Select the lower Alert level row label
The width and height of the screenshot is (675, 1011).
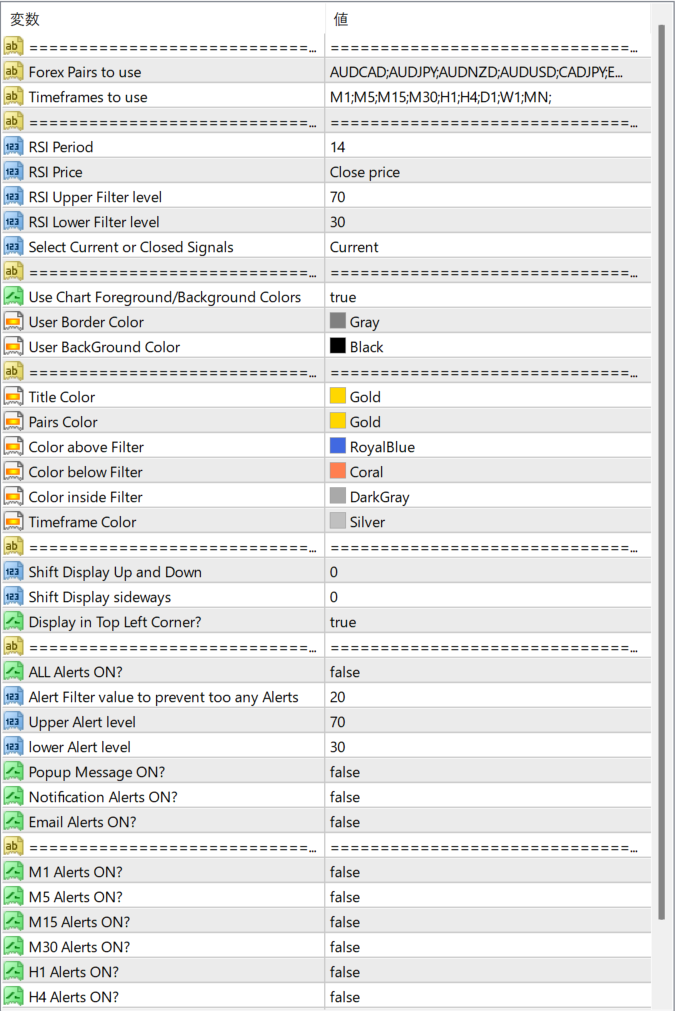pyautogui.click(x=80, y=747)
